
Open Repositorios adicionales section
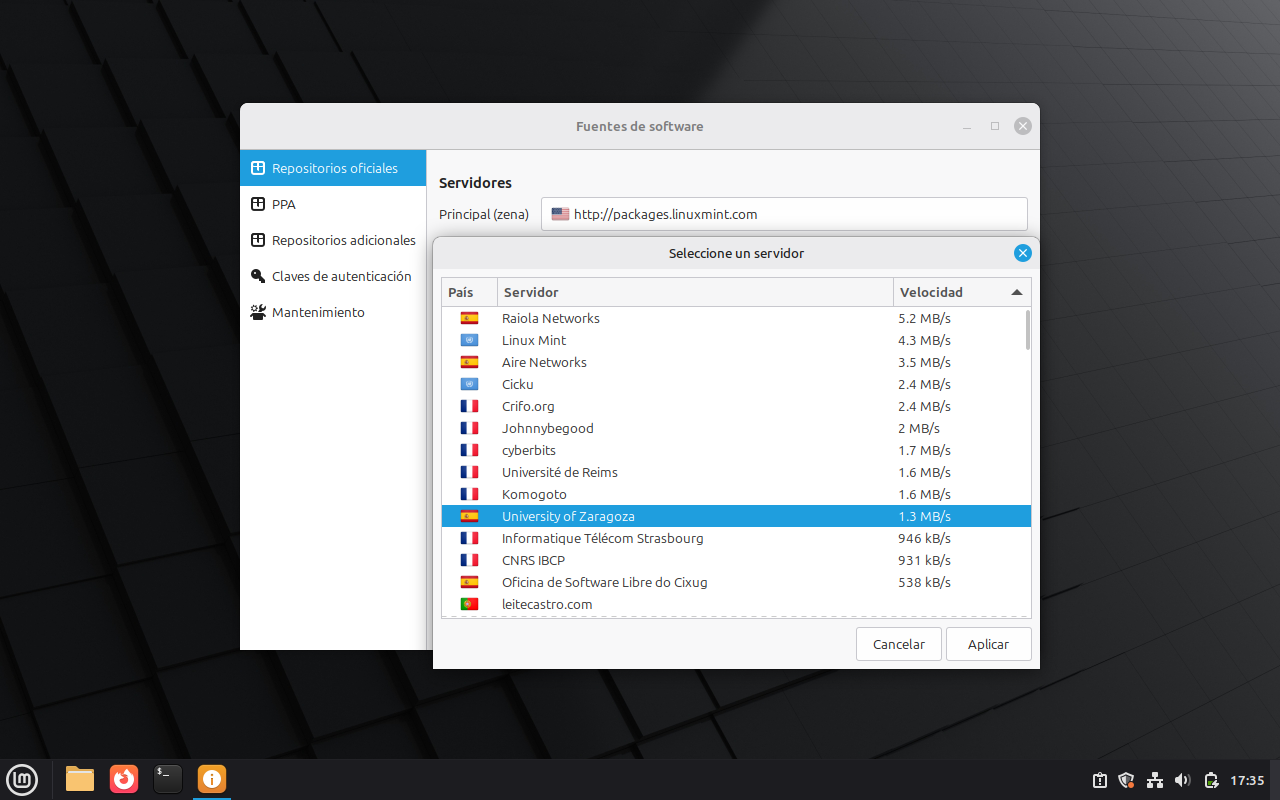coord(333,240)
